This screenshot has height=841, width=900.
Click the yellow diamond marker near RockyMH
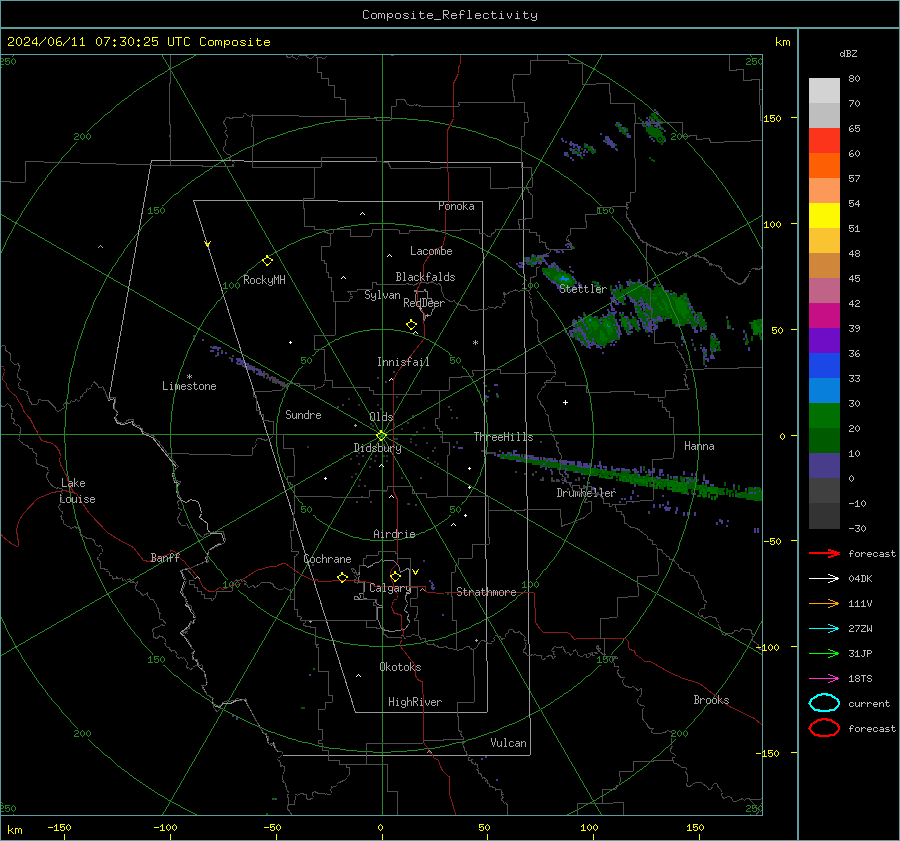267,261
